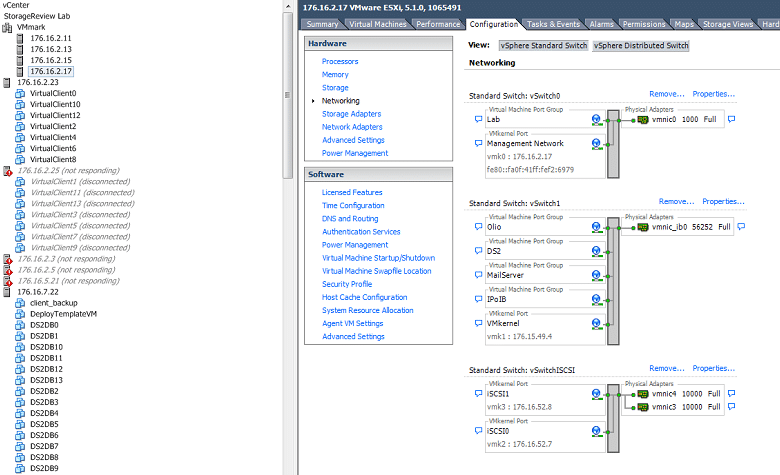Click Remove for vSwitchISCSI
The width and height of the screenshot is (780, 475).
tap(667, 369)
